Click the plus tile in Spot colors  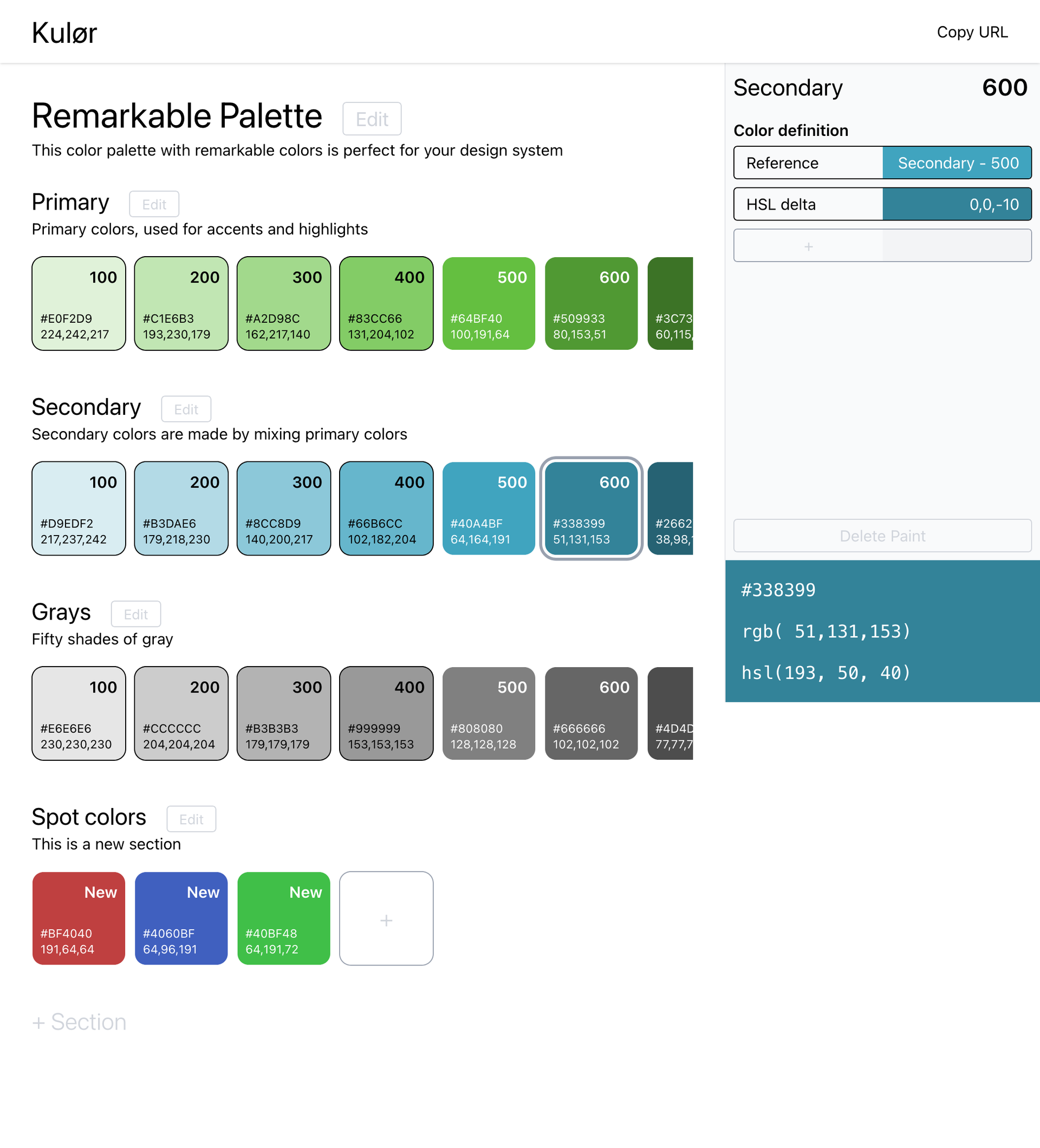[x=386, y=918]
